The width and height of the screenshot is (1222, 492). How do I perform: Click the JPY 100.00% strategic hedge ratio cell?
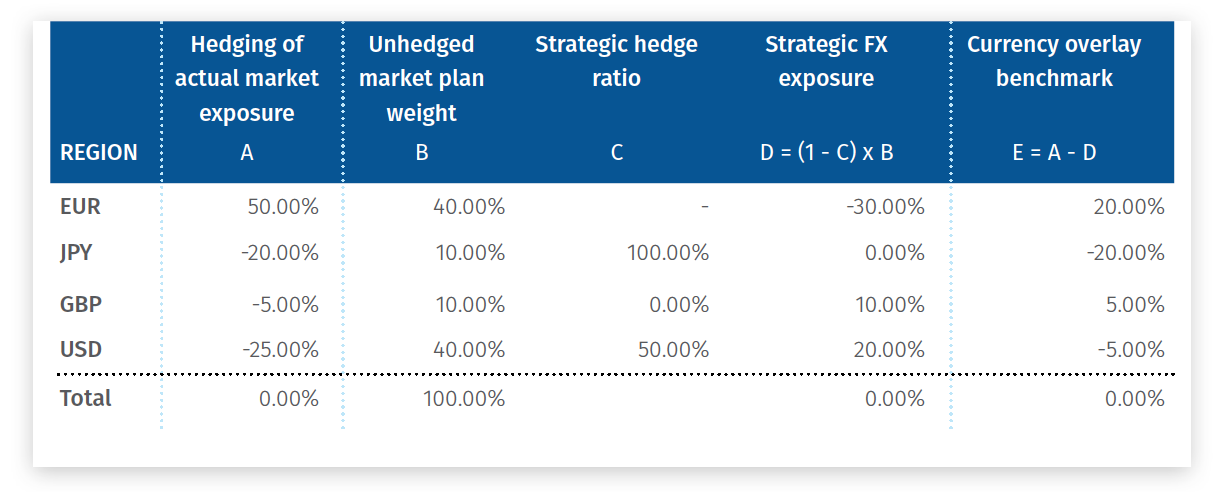tap(668, 253)
